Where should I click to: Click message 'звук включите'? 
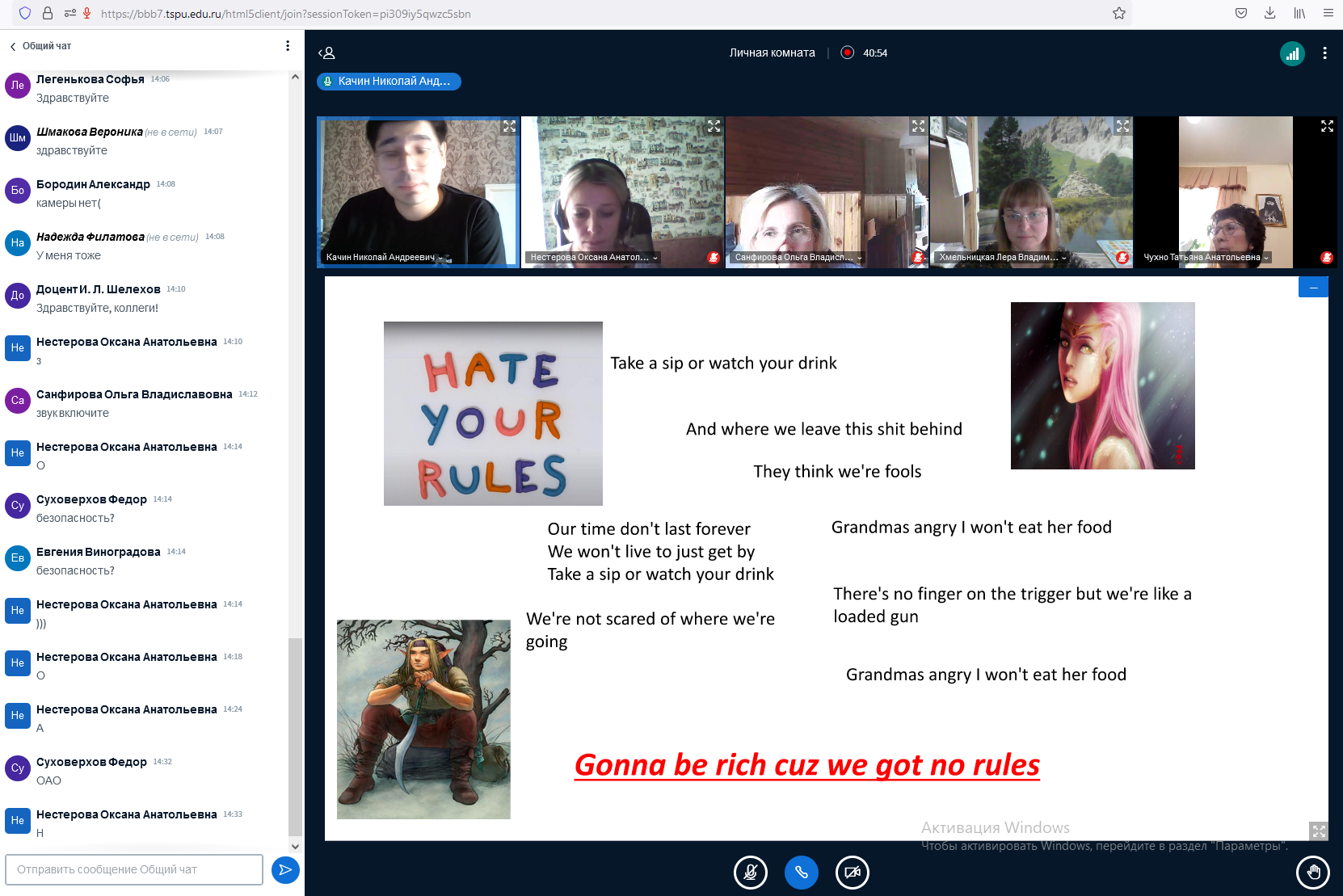pos(73,413)
